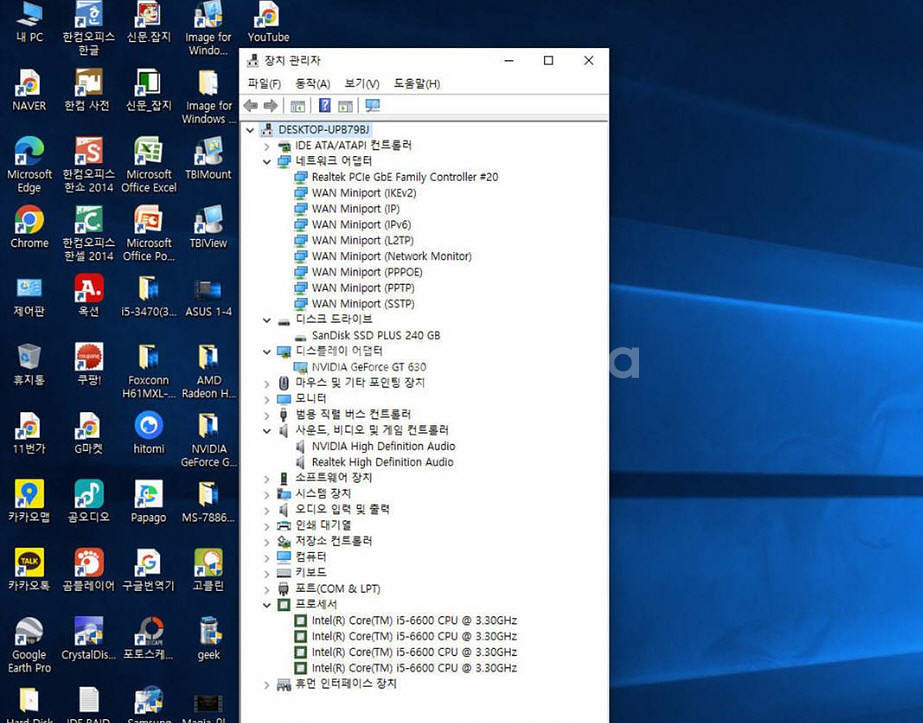Select the 저장소 컨트롤러 item

333,541
